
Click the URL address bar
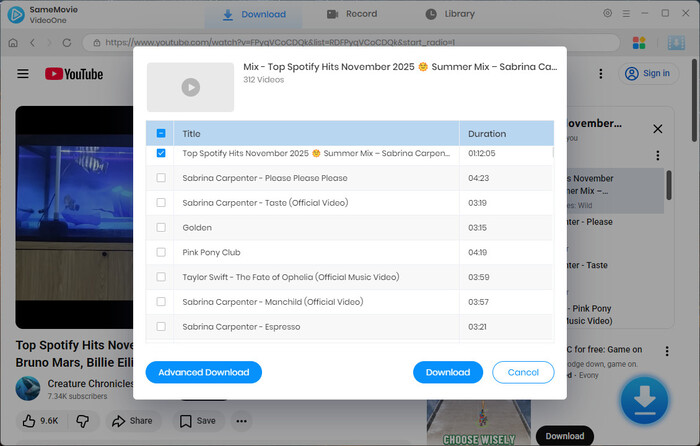[x=351, y=43]
